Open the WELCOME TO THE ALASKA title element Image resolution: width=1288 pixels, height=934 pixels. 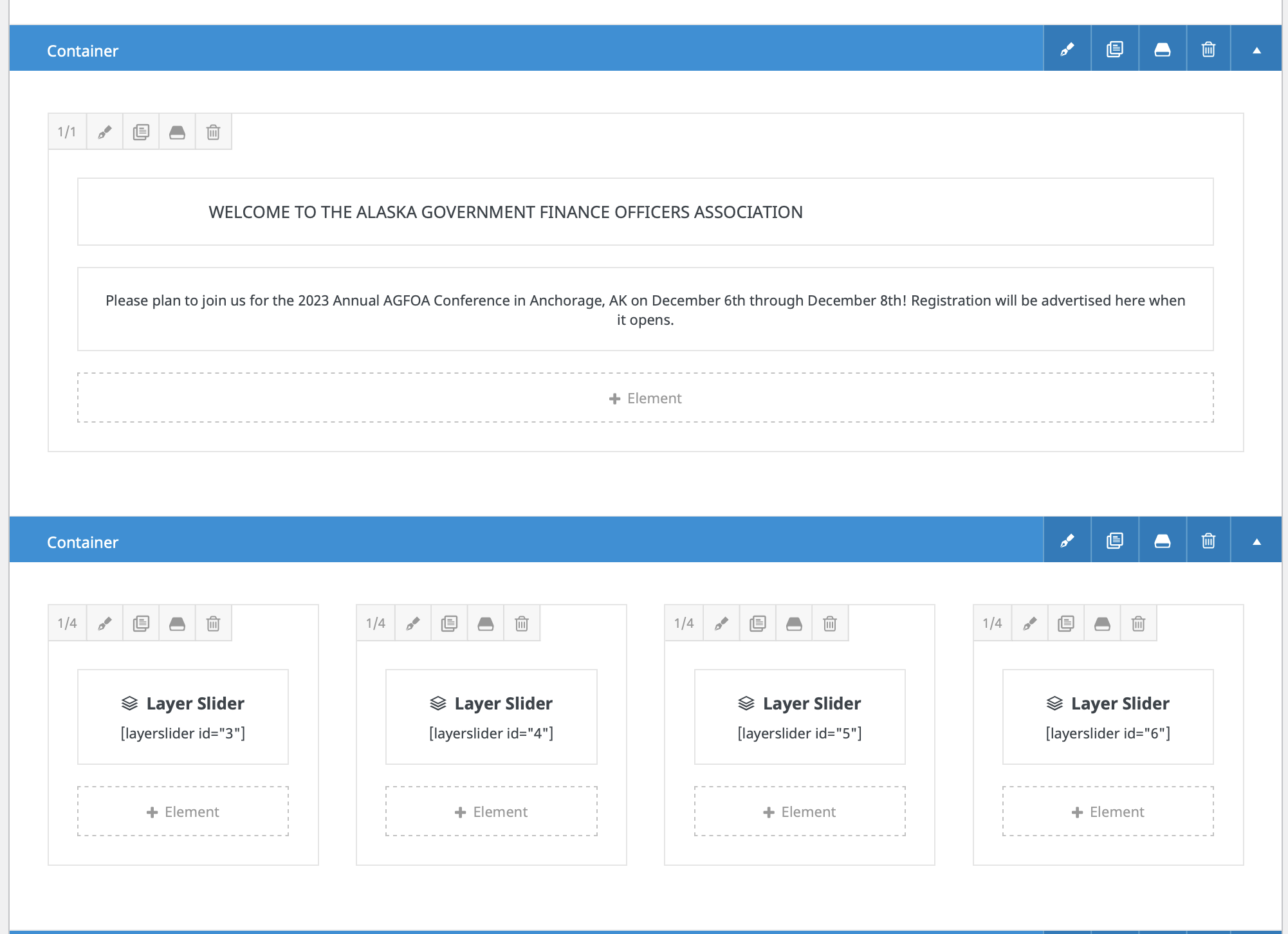[645, 212]
